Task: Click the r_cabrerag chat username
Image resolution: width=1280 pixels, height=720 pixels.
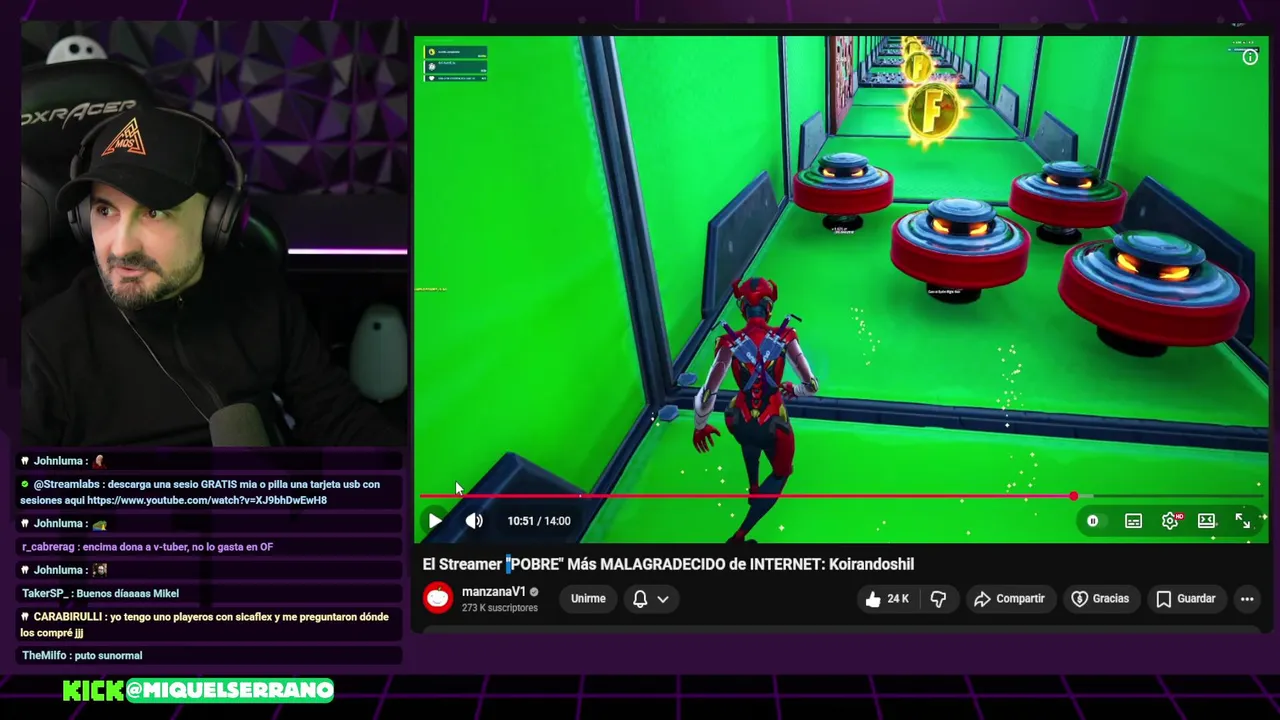Action: tap(47, 547)
